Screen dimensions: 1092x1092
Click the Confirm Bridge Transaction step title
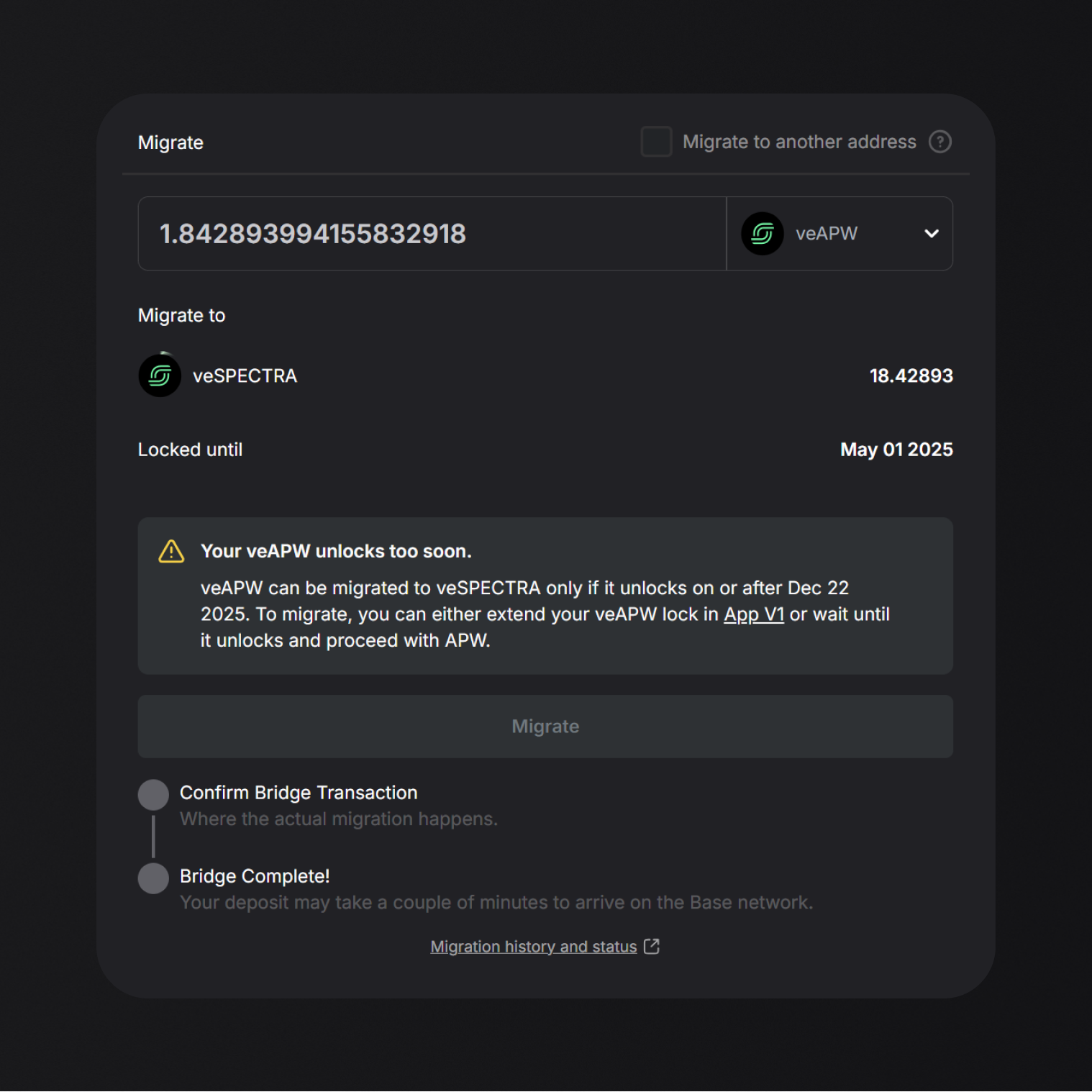299,793
